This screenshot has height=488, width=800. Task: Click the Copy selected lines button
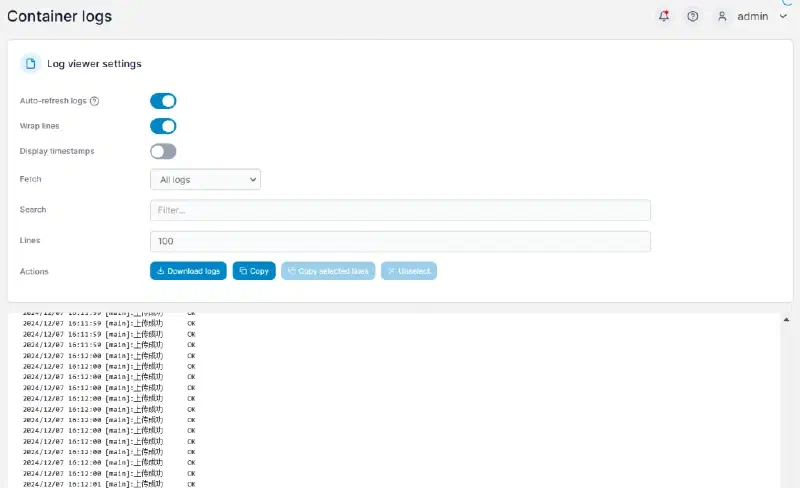pos(328,271)
